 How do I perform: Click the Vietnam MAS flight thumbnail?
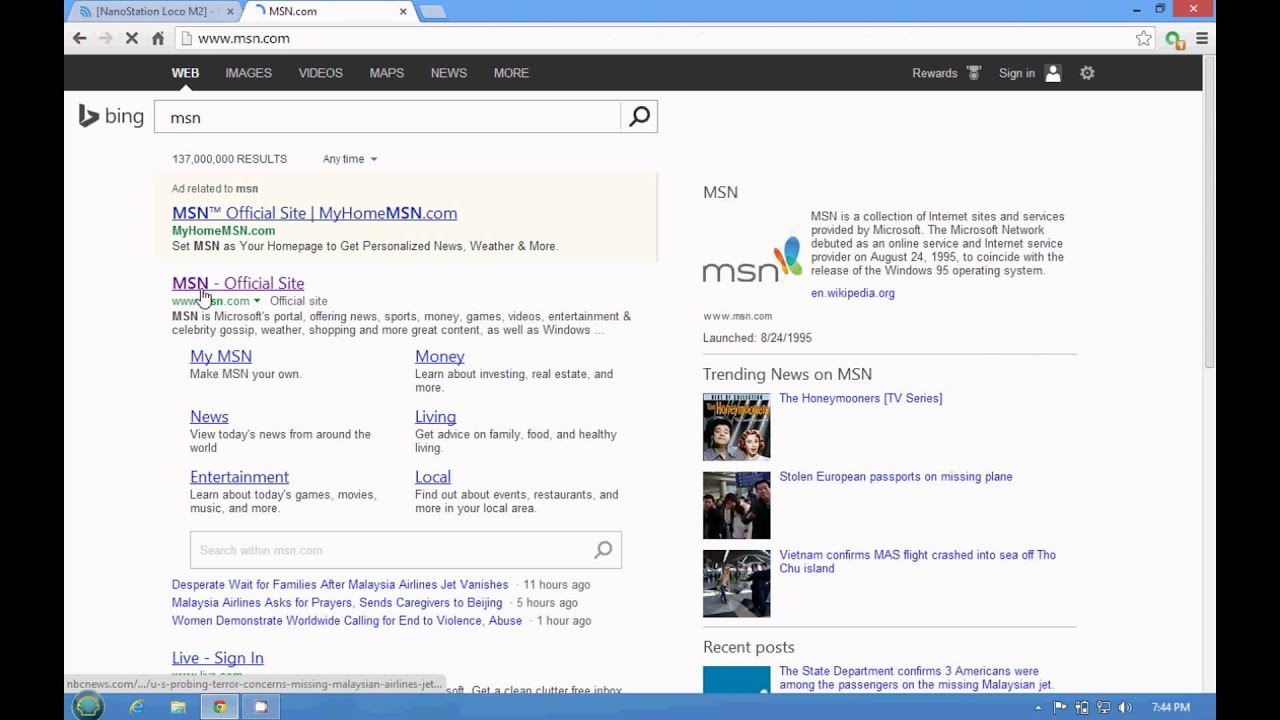(737, 584)
